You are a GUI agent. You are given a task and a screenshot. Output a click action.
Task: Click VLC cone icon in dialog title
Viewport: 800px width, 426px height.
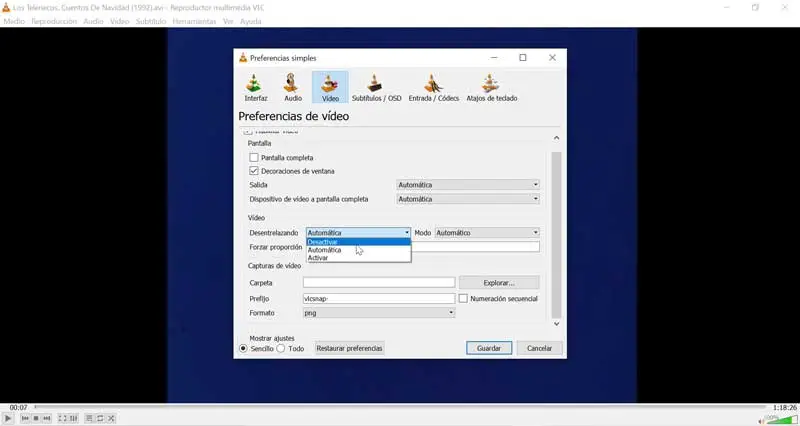tap(243, 58)
